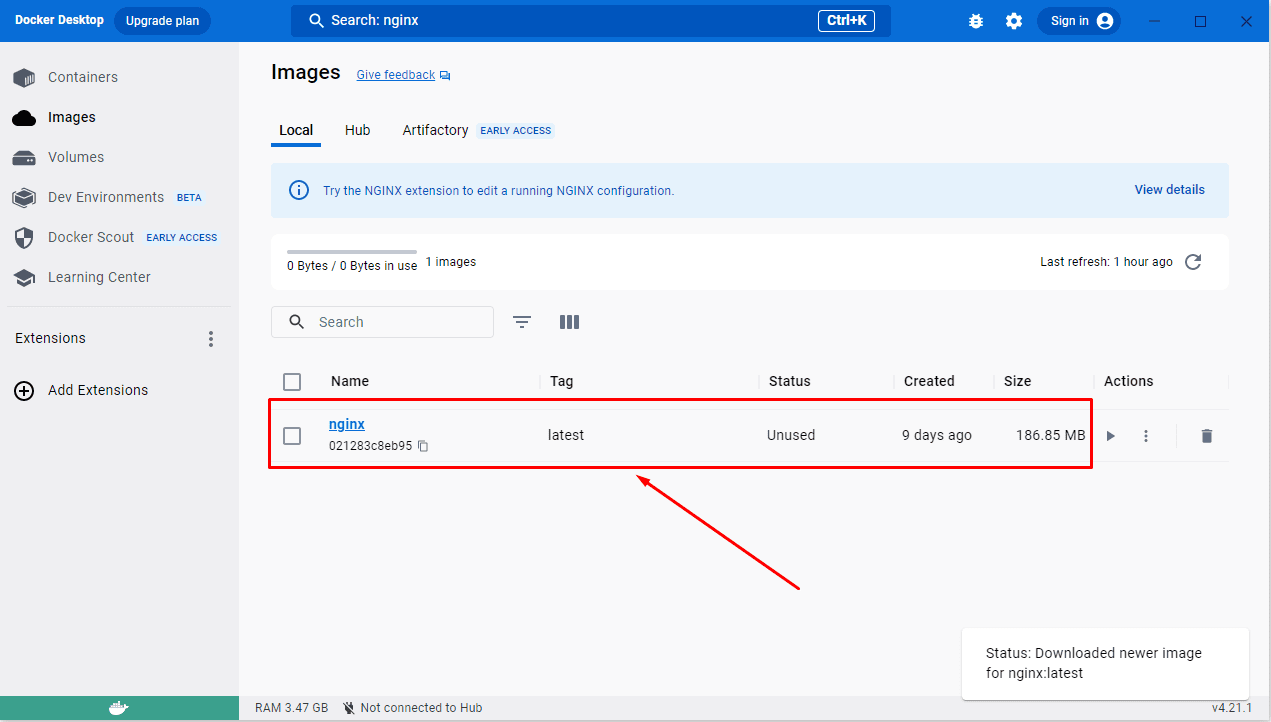
Task: Copy the image ID 021283c8eb95
Action: click(x=423, y=446)
